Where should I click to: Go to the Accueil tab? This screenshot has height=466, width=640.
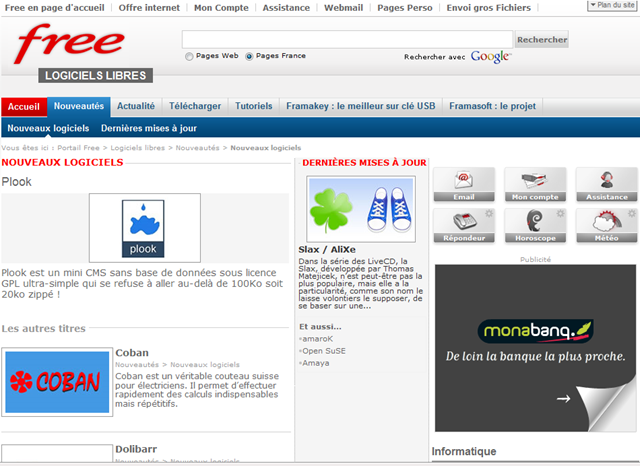pos(24,107)
